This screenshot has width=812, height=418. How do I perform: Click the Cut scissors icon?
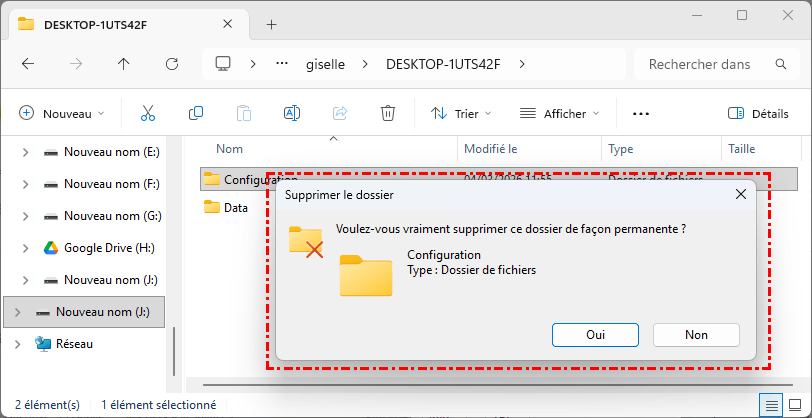(148, 113)
